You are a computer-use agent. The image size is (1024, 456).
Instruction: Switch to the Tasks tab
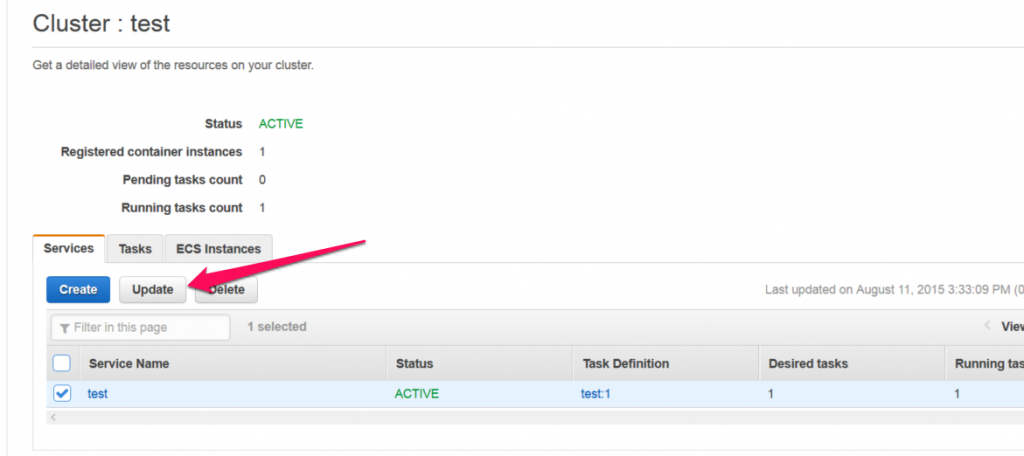tap(135, 249)
